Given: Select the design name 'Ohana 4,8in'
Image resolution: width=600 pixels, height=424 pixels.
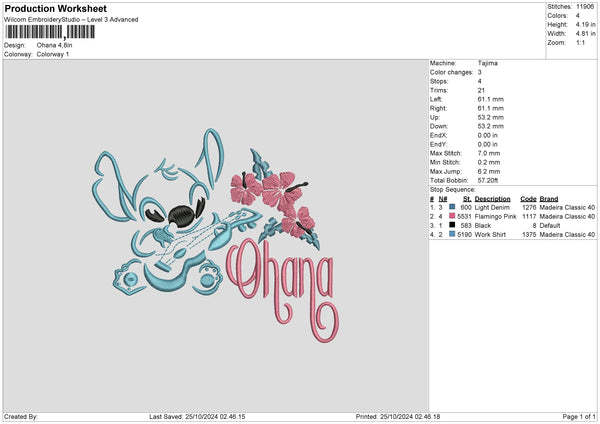Looking at the screenshot, I should point(54,45).
